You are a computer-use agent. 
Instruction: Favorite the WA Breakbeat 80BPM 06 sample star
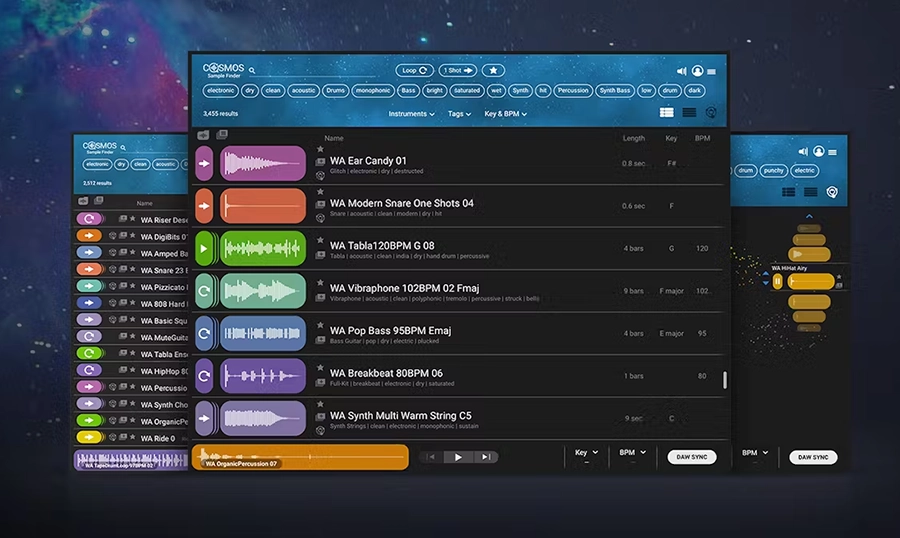tap(320, 368)
